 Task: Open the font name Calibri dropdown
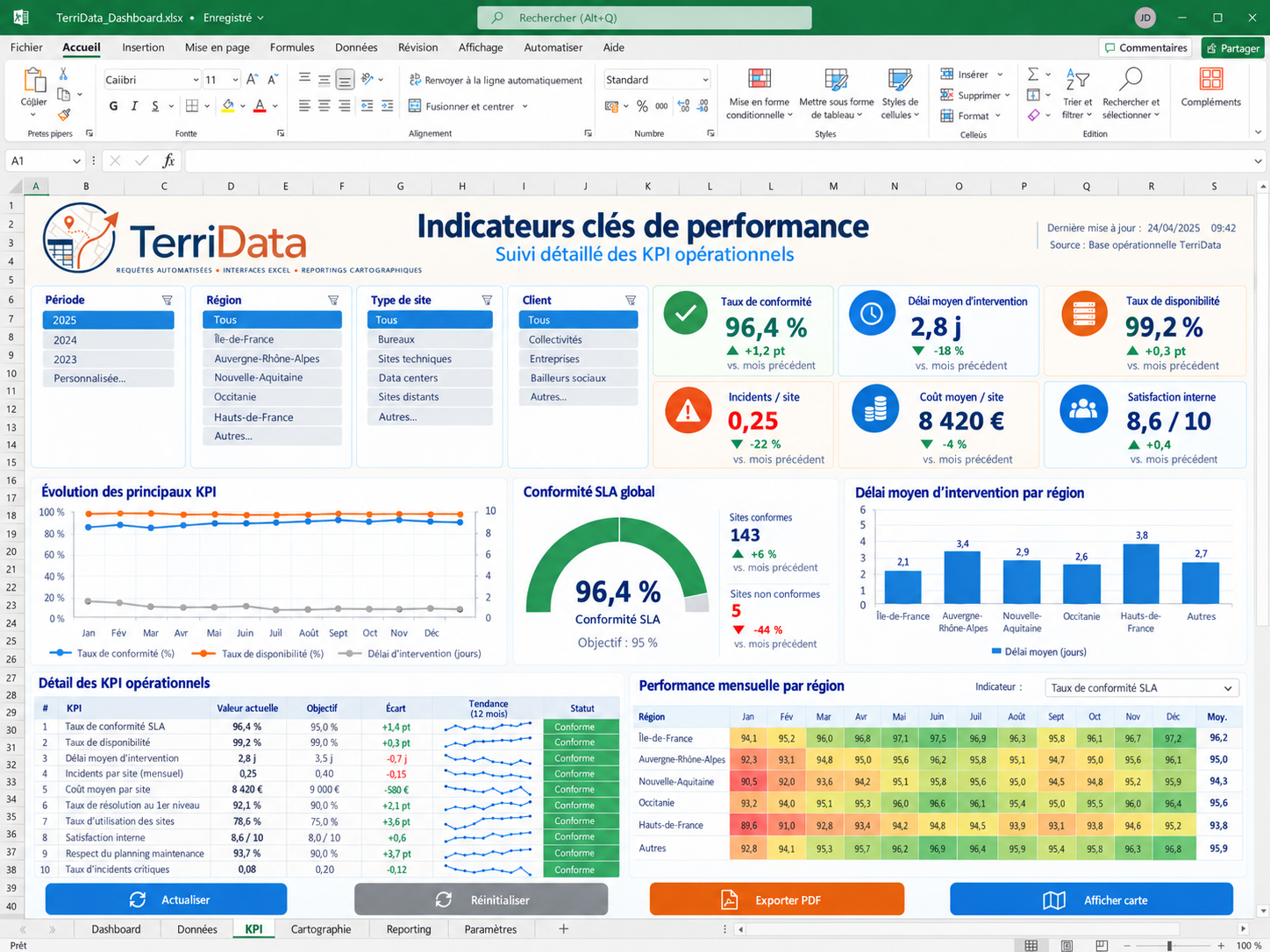tap(196, 80)
